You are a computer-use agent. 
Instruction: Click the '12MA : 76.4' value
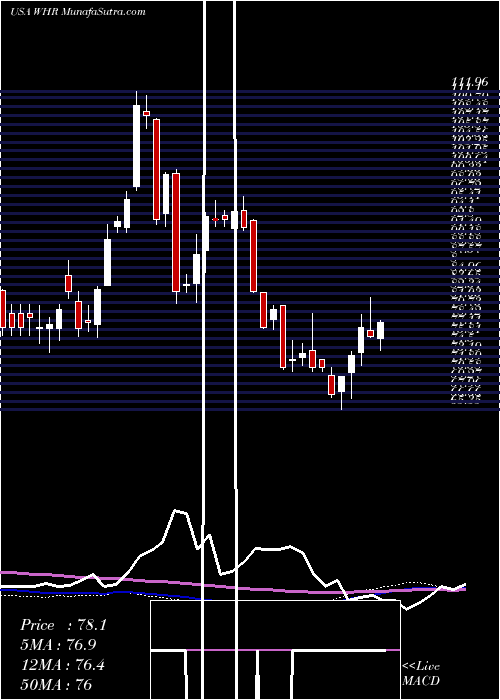tap(62, 665)
